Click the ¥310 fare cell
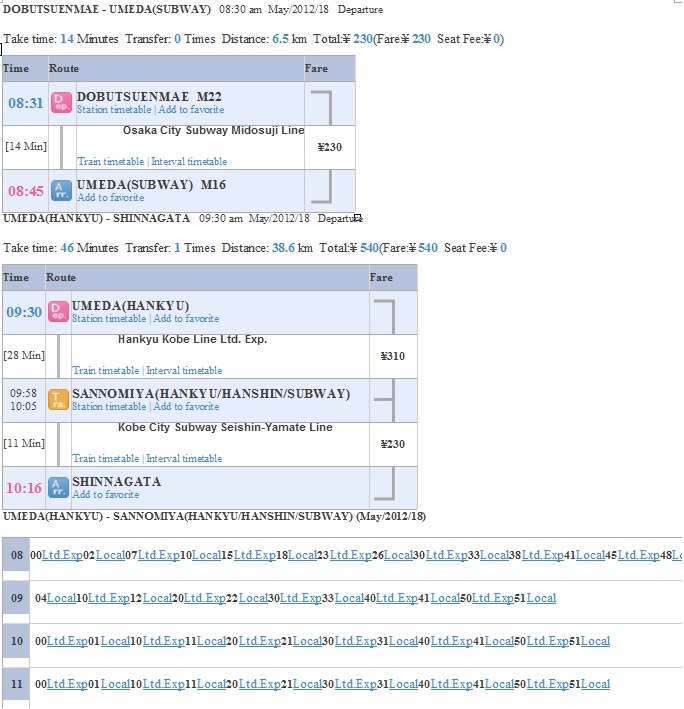The width and height of the screenshot is (684, 709). pyautogui.click(x=393, y=356)
